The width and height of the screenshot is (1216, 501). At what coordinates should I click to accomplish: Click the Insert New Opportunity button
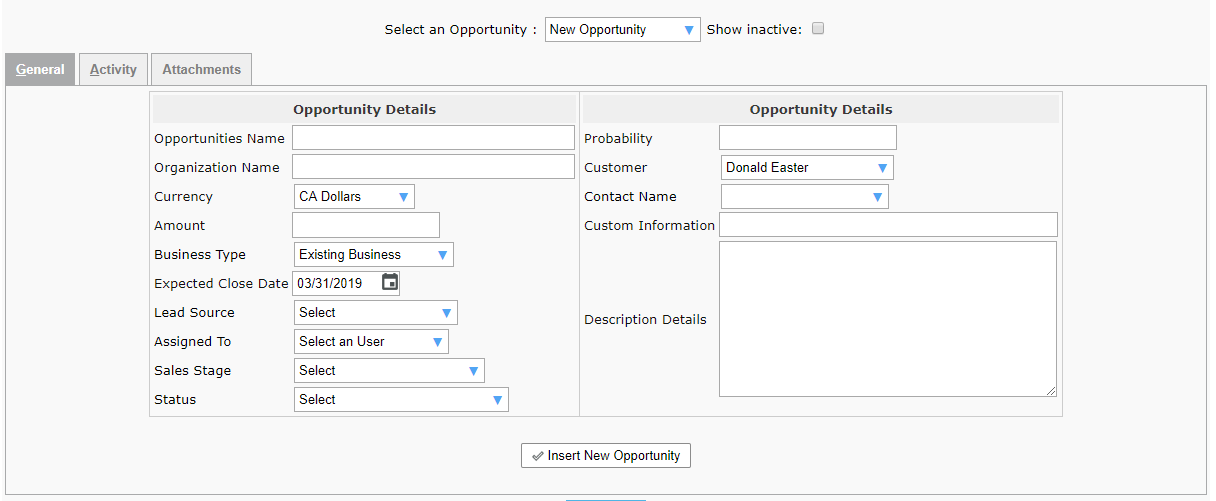605,456
